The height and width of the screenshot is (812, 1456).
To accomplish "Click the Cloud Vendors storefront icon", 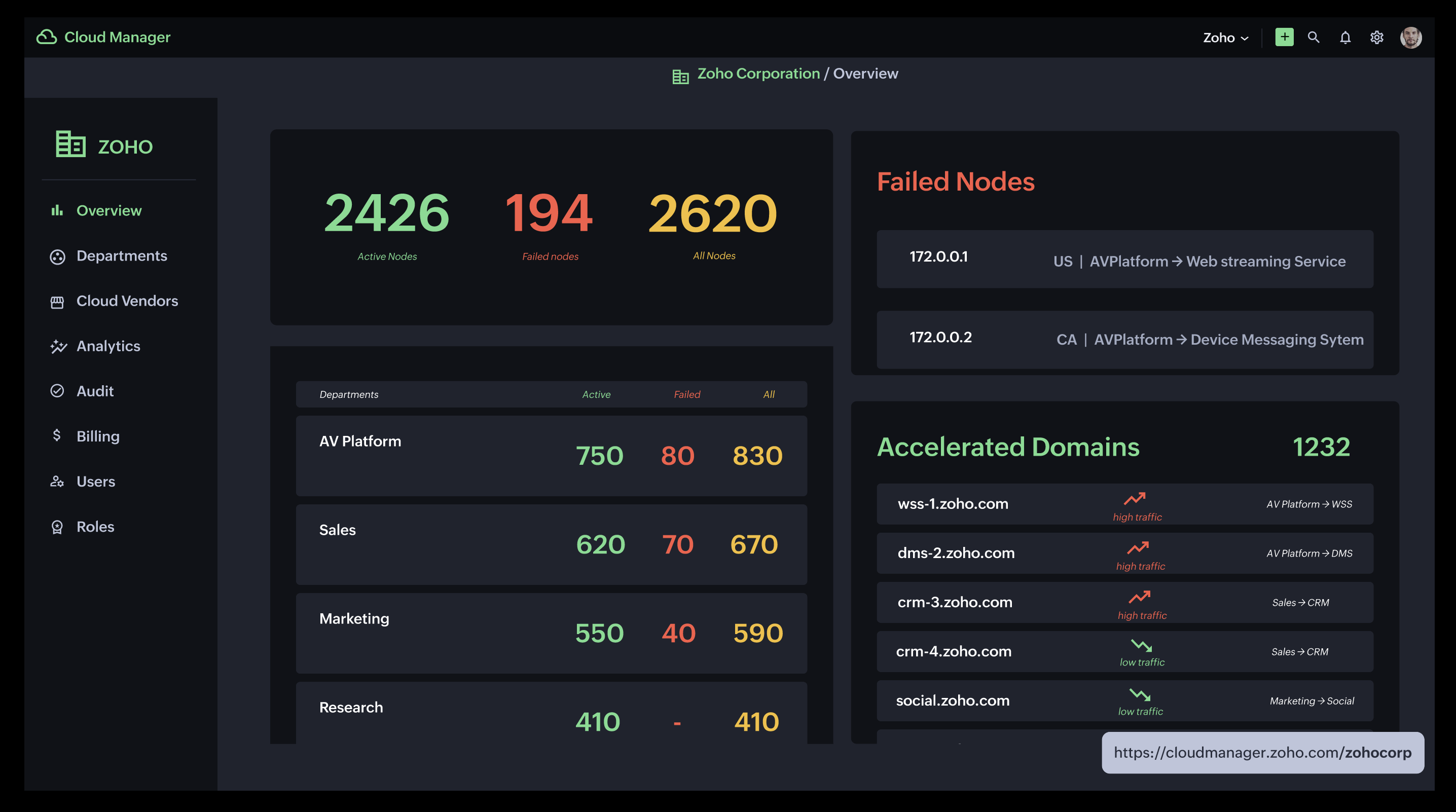I will coord(57,302).
